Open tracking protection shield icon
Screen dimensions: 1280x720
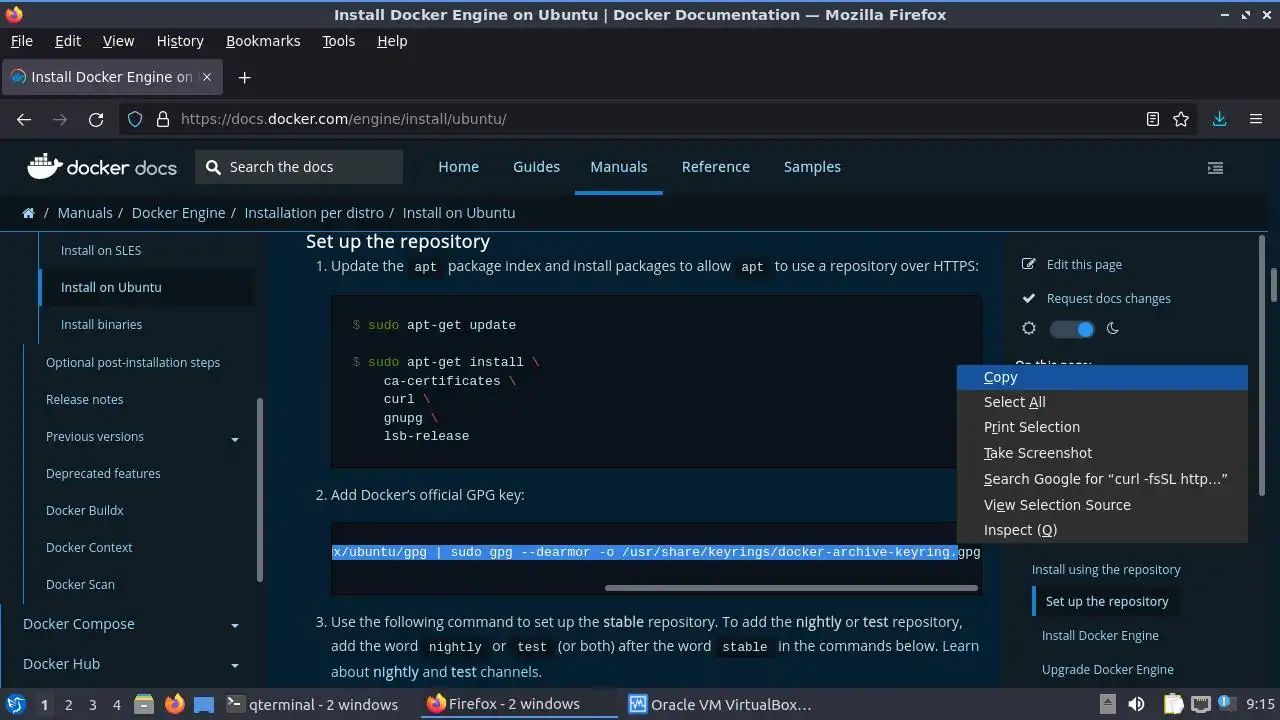coord(135,119)
